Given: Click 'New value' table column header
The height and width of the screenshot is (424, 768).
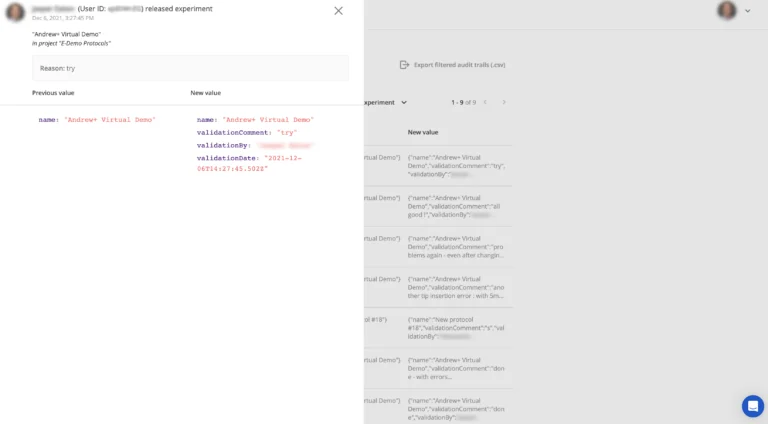Looking at the screenshot, I should tap(423, 132).
